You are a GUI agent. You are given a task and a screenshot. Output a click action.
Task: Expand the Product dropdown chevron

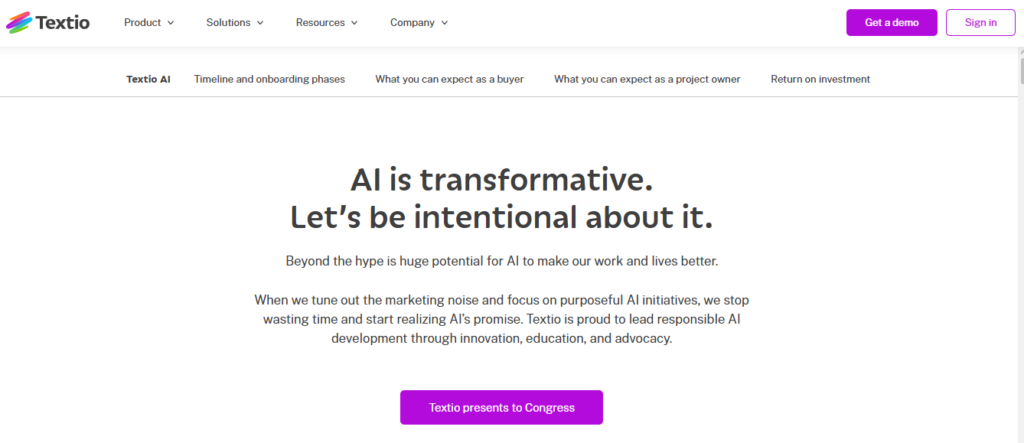coord(170,23)
